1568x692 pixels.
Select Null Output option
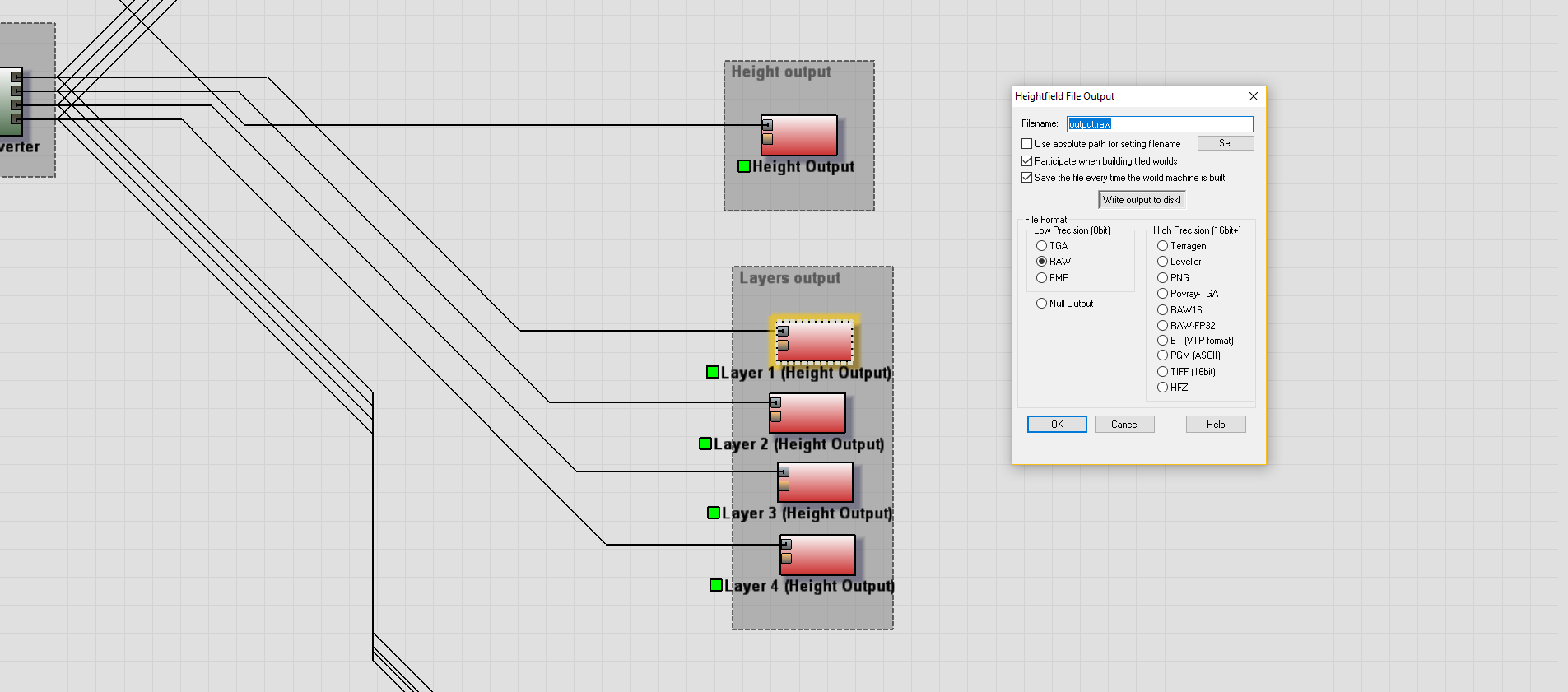pyautogui.click(x=1042, y=304)
